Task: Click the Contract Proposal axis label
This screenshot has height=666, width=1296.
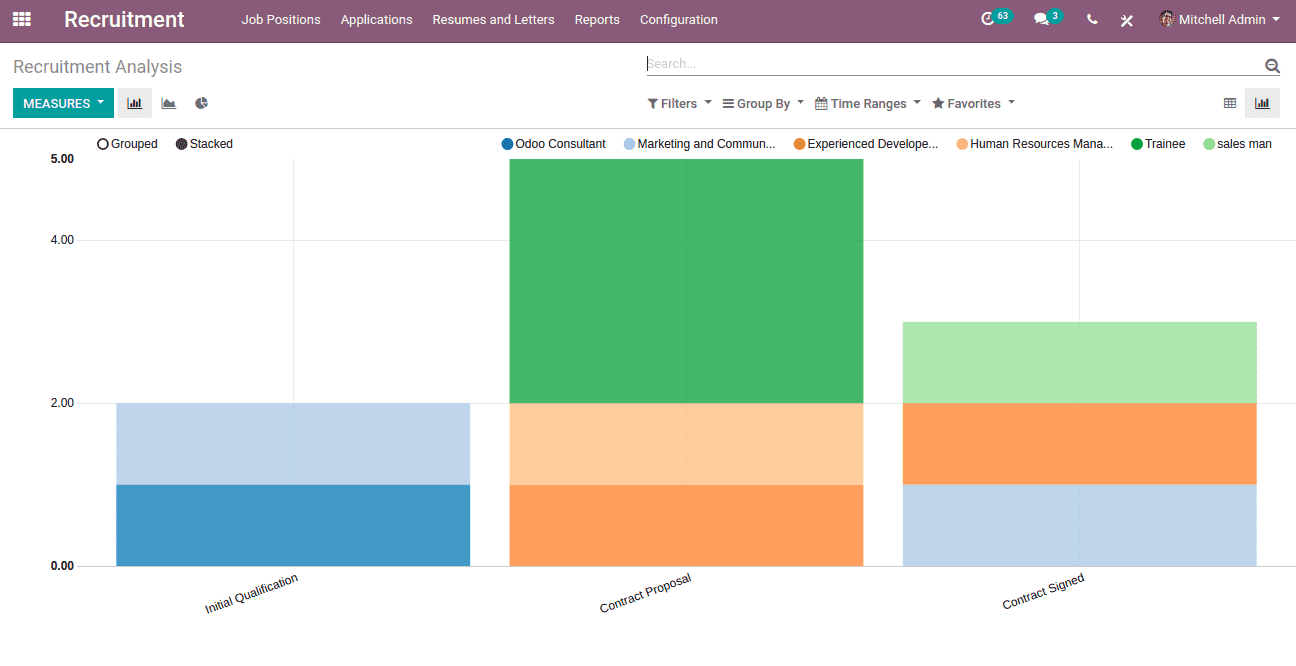Action: coord(646,593)
